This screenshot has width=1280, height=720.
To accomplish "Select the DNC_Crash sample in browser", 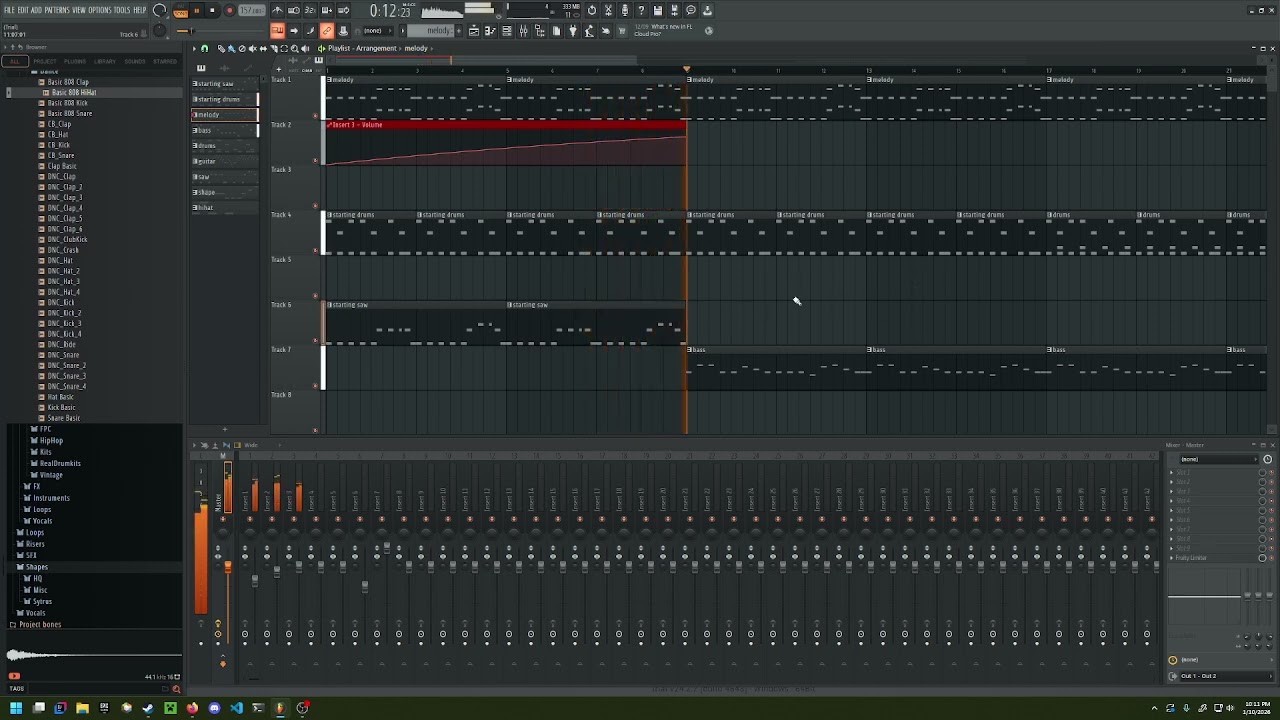I will point(63,250).
